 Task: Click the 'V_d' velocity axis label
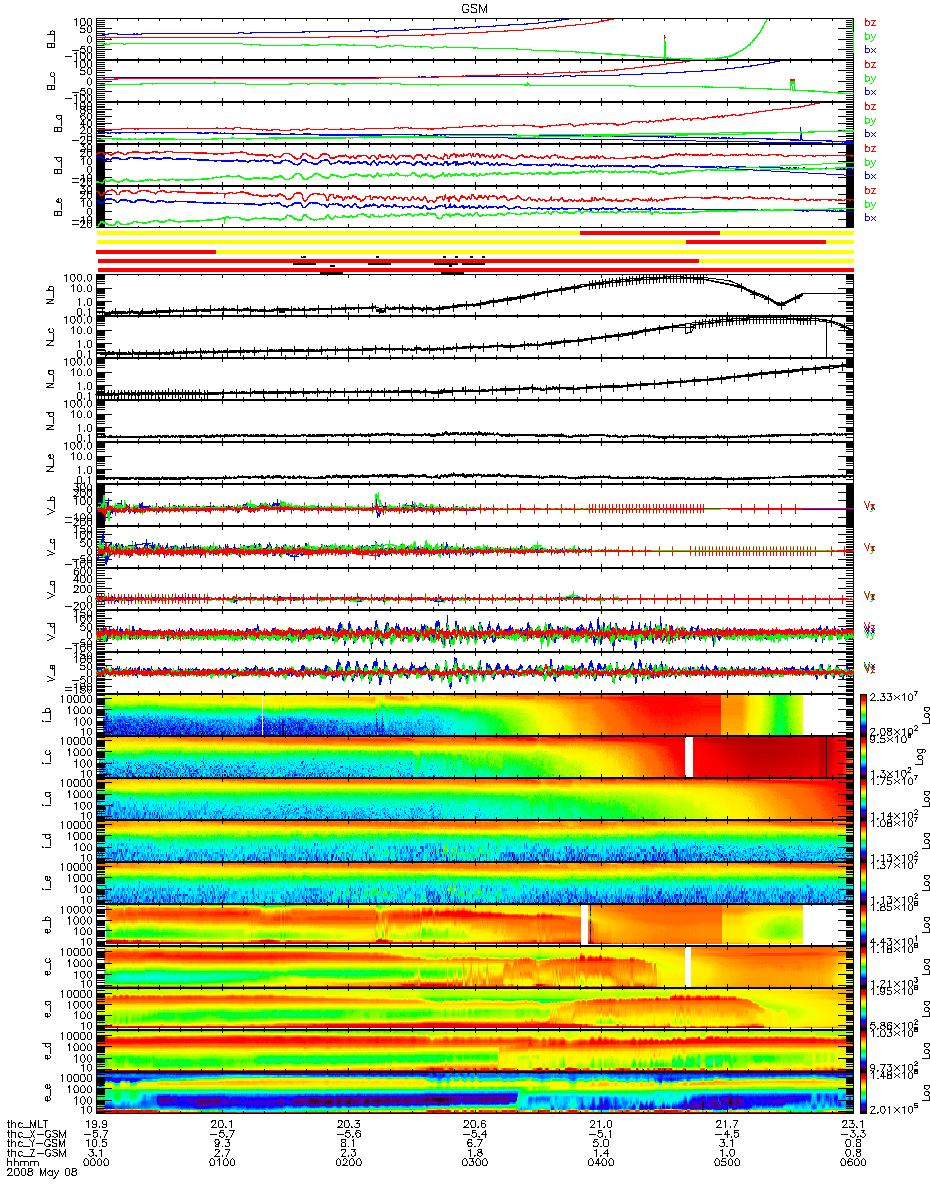49,631
